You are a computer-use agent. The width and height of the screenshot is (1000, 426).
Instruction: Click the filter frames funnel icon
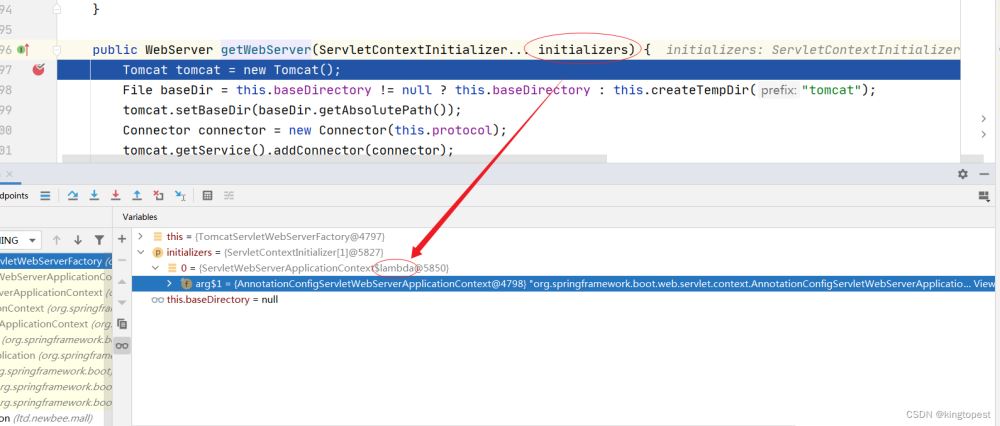(x=98, y=240)
